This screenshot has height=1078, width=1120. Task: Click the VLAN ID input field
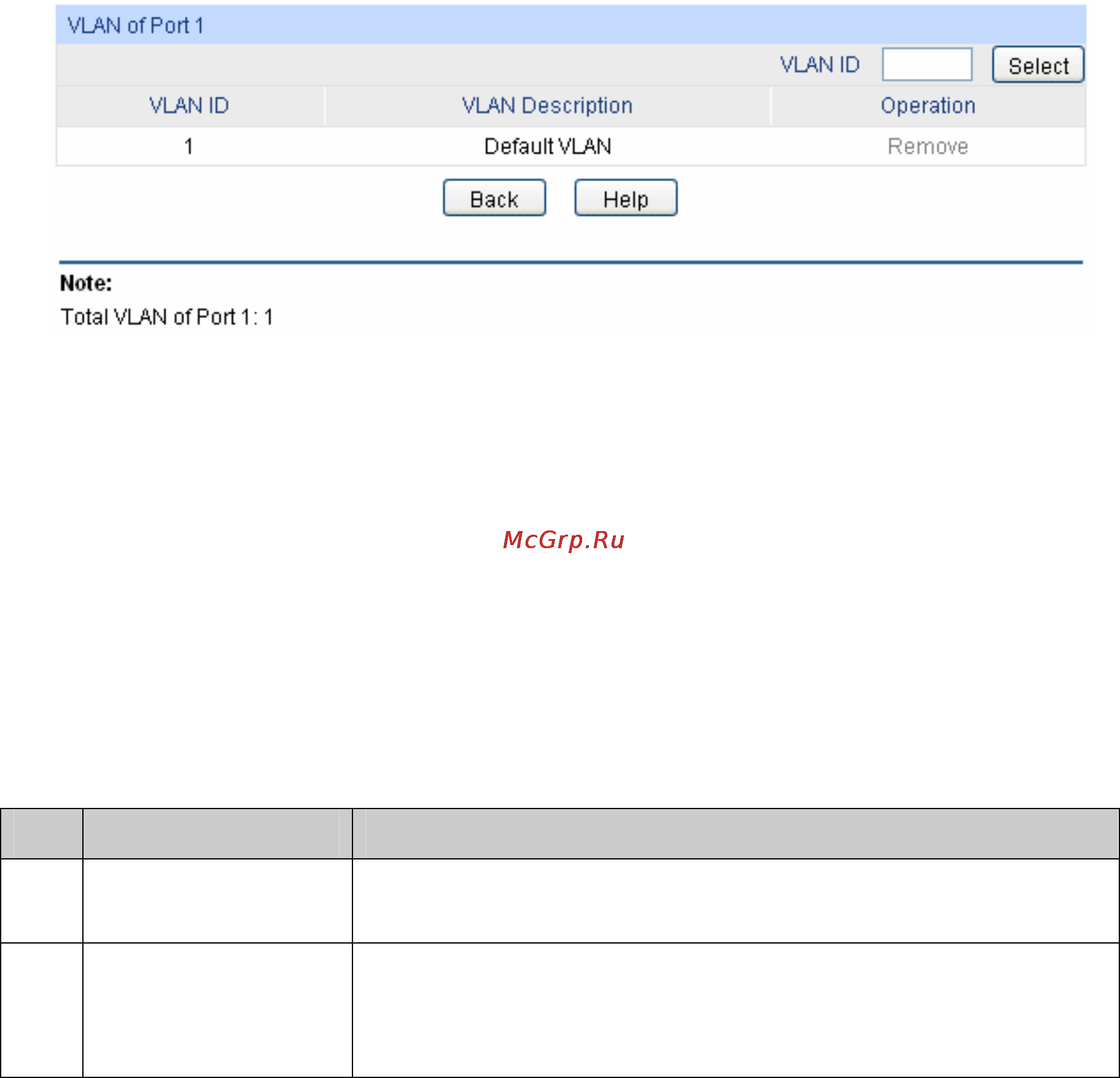pyautogui.click(x=927, y=64)
